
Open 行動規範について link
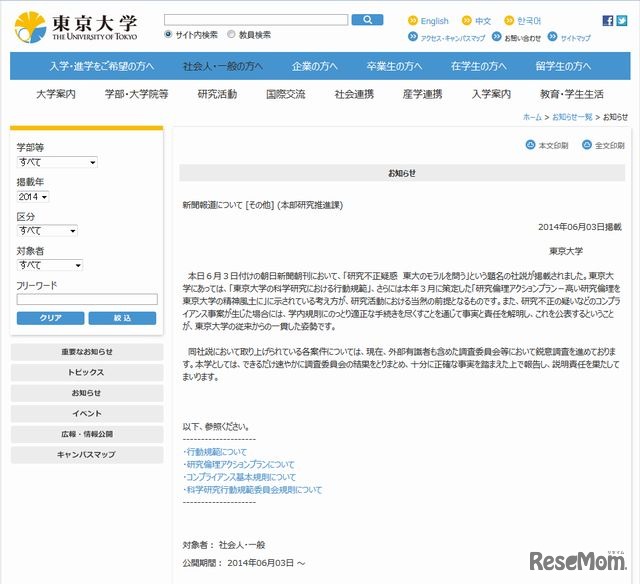coord(215,452)
